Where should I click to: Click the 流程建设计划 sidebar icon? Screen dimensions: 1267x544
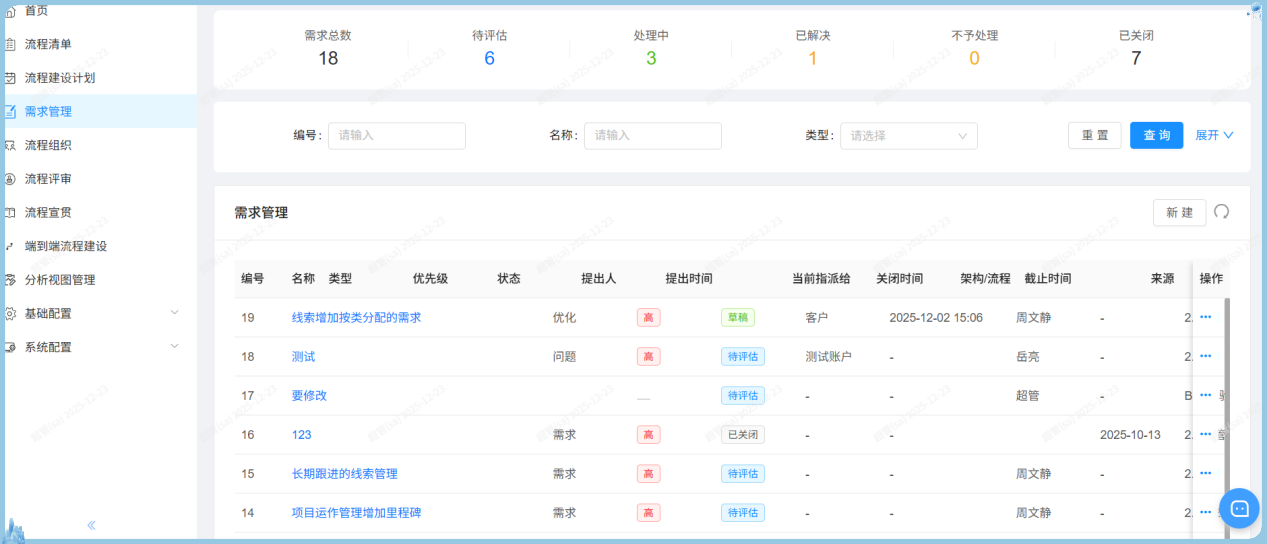(x=10, y=78)
